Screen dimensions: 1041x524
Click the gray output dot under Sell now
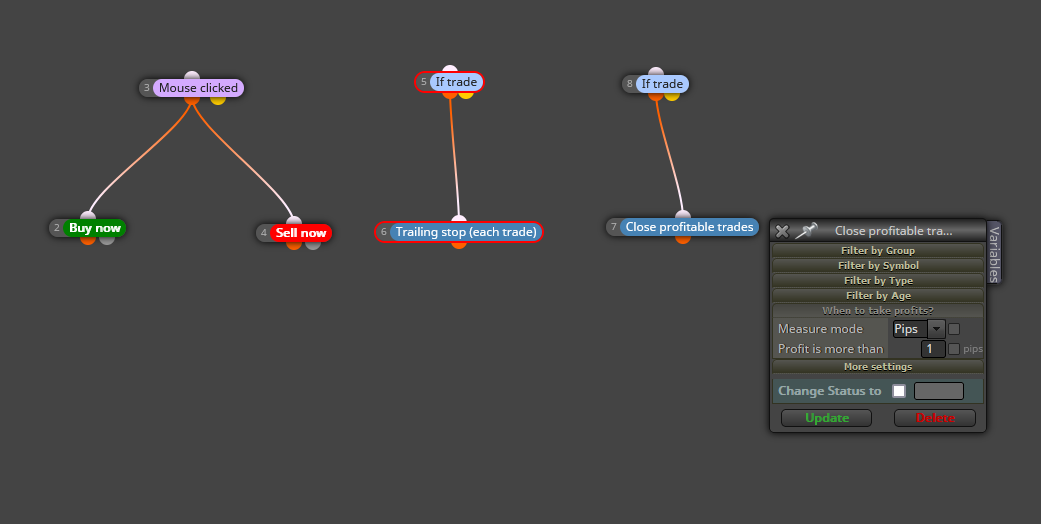click(x=313, y=244)
